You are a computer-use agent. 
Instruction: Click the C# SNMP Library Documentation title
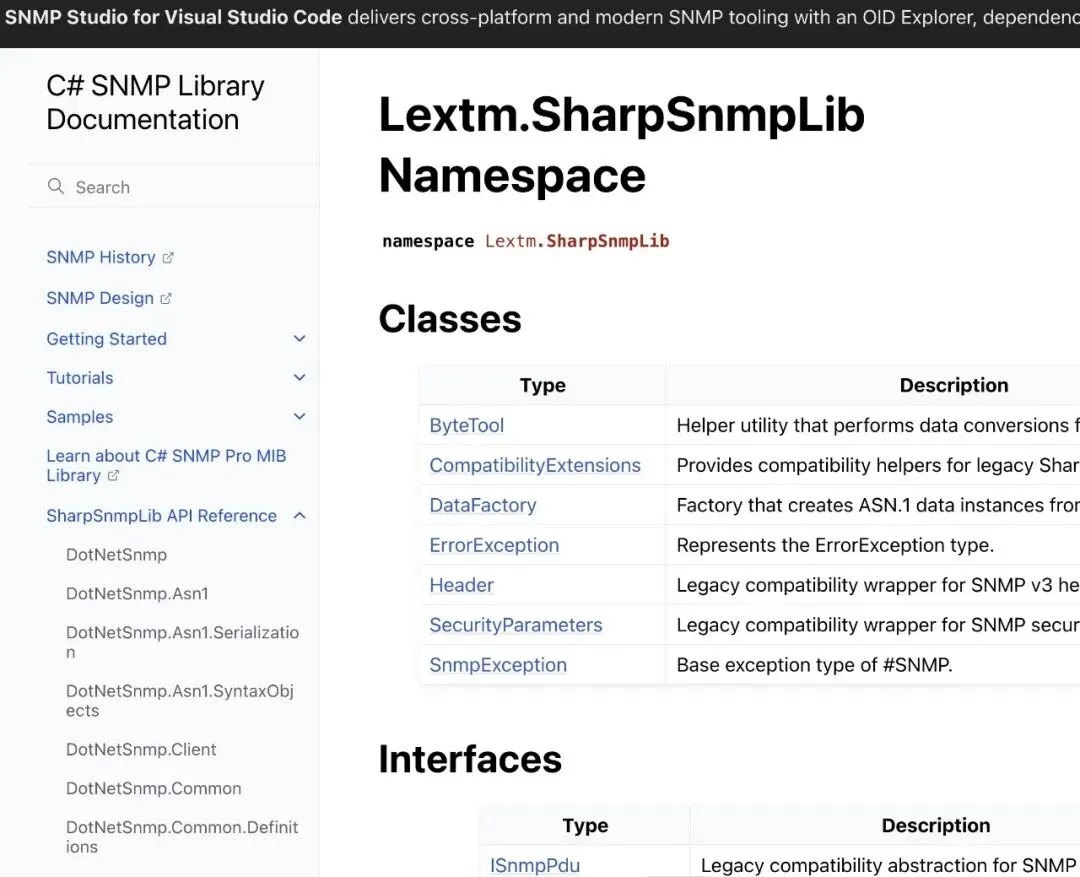tap(155, 103)
